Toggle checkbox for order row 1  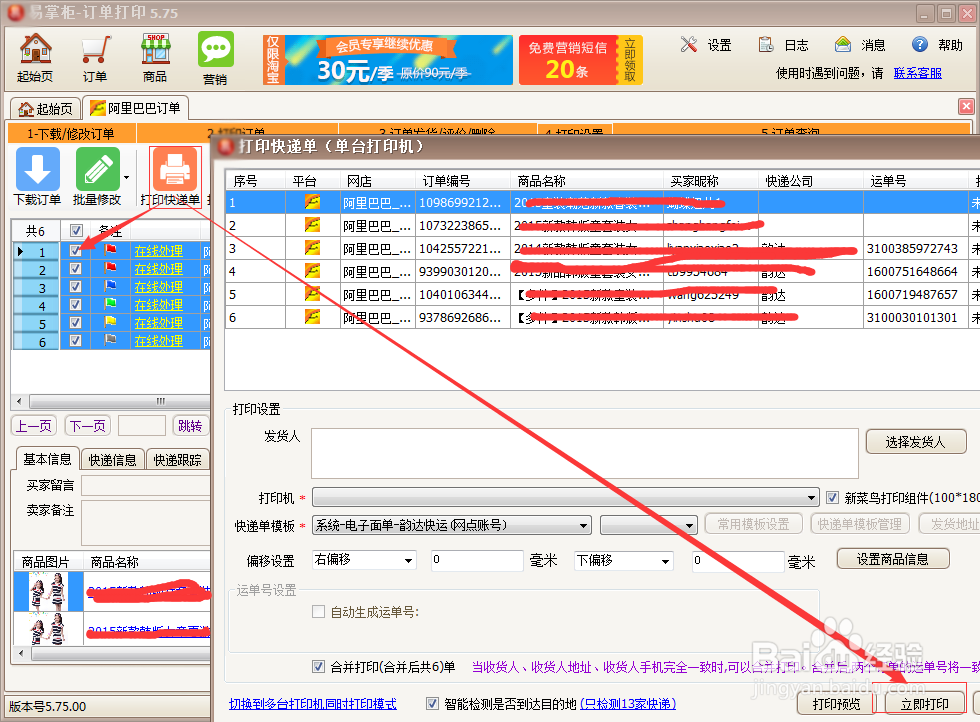(76, 251)
